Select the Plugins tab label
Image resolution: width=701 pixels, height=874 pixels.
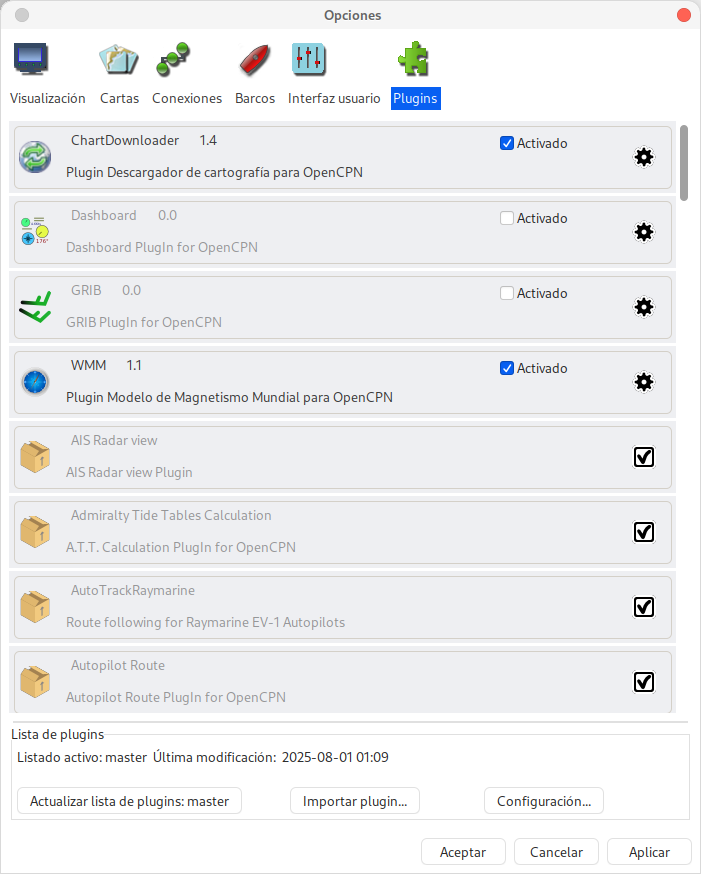tap(416, 98)
